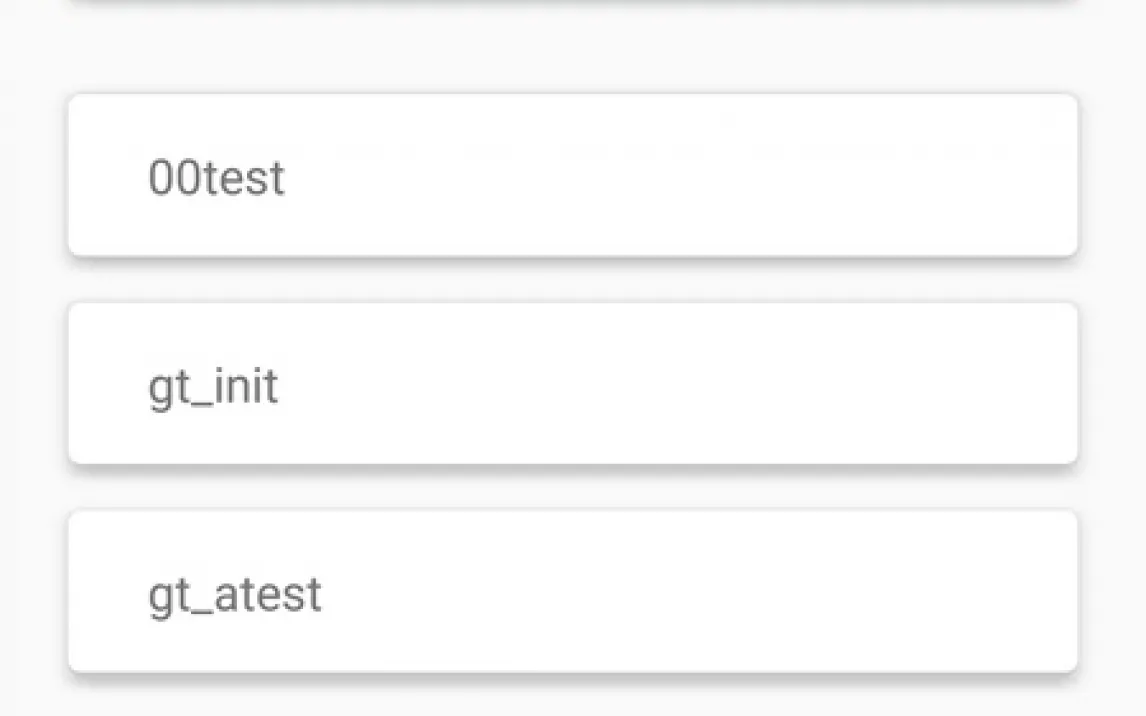Viewport: 1146px width, 716px height.
Task: Click the gray background below gt_atest card
Action: click(x=572, y=700)
